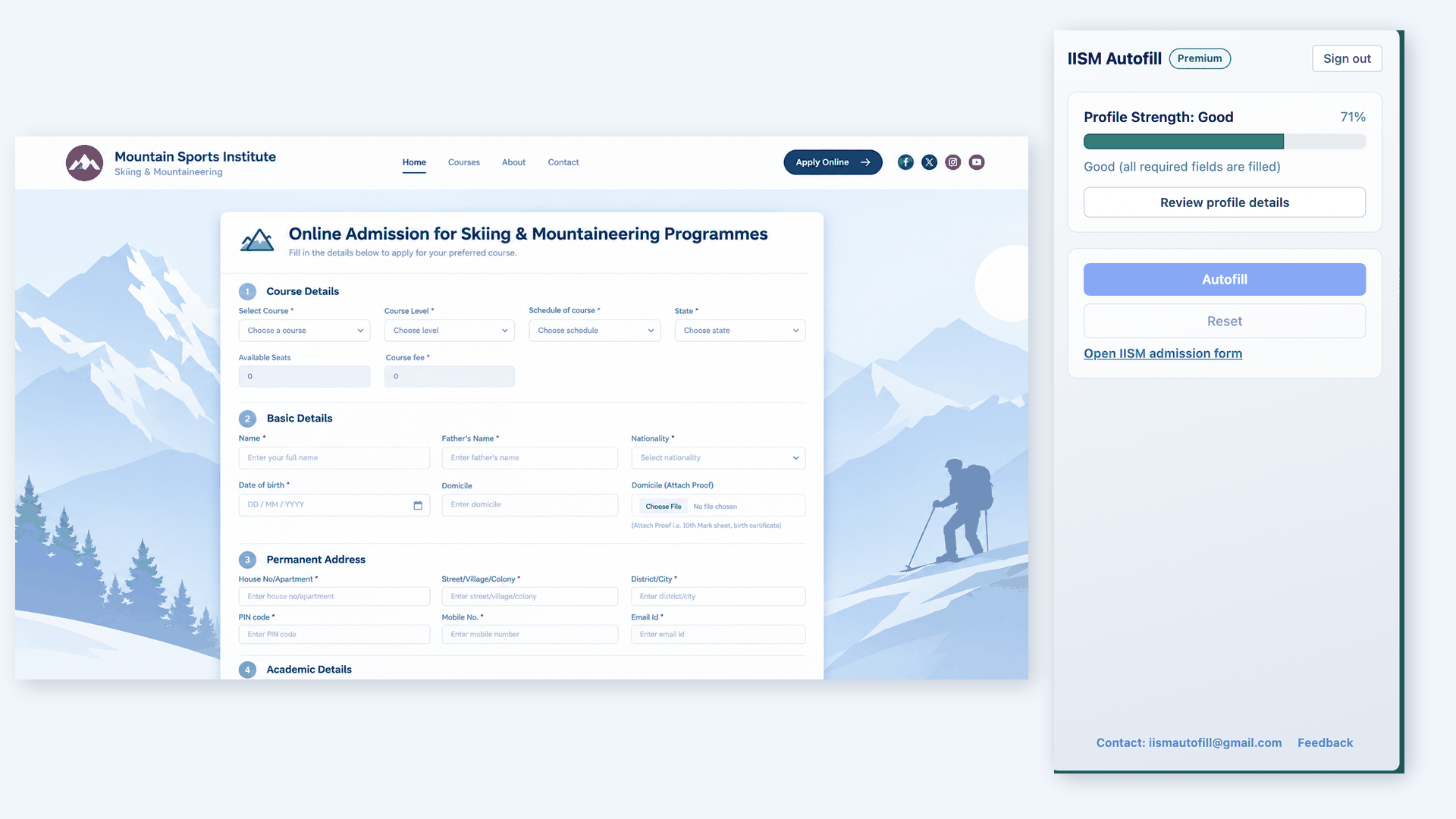Viewport: 1456px width, 819px height.
Task: Open the X (Twitter) social icon
Action: click(929, 162)
